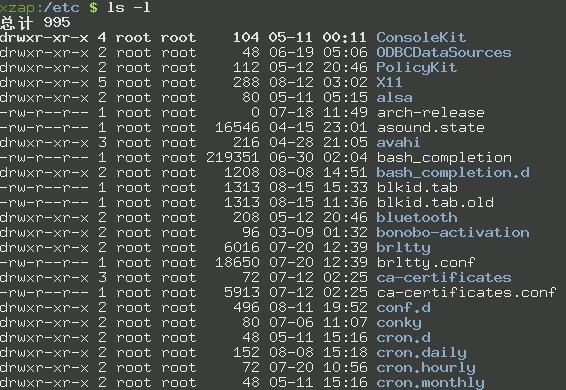Click the cron.hourly directory name

point(426,368)
